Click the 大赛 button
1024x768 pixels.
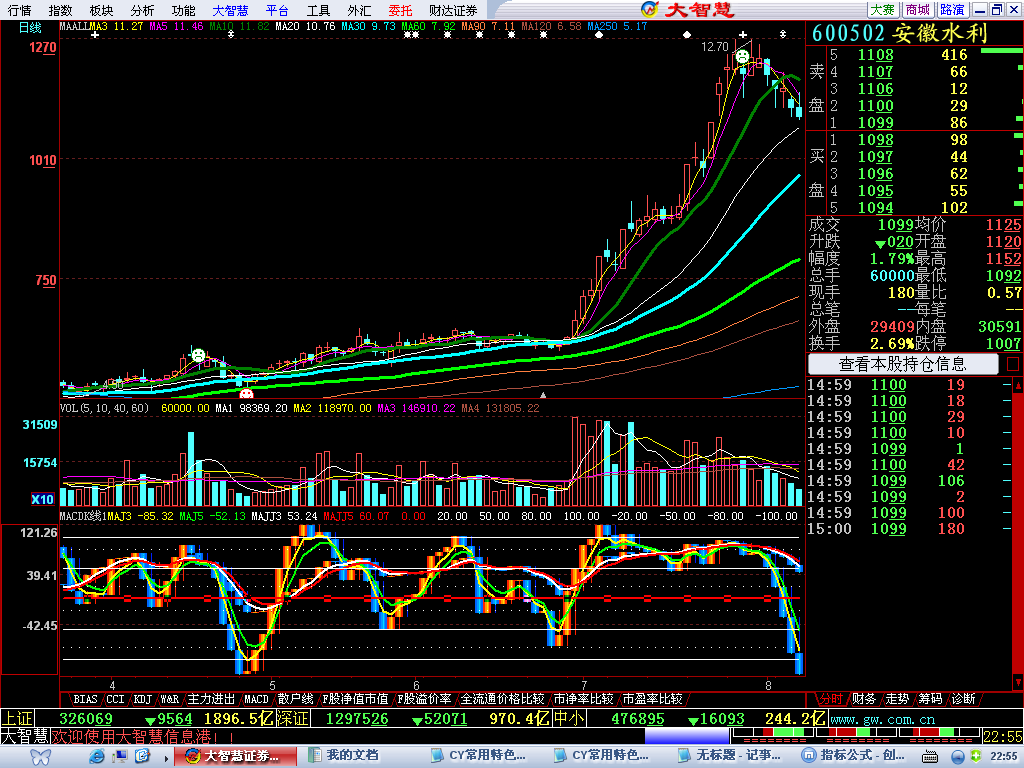tap(882, 10)
